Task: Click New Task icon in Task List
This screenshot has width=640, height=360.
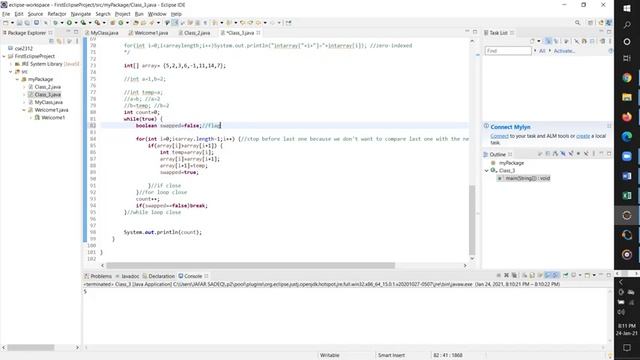Action: pos(532,41)
